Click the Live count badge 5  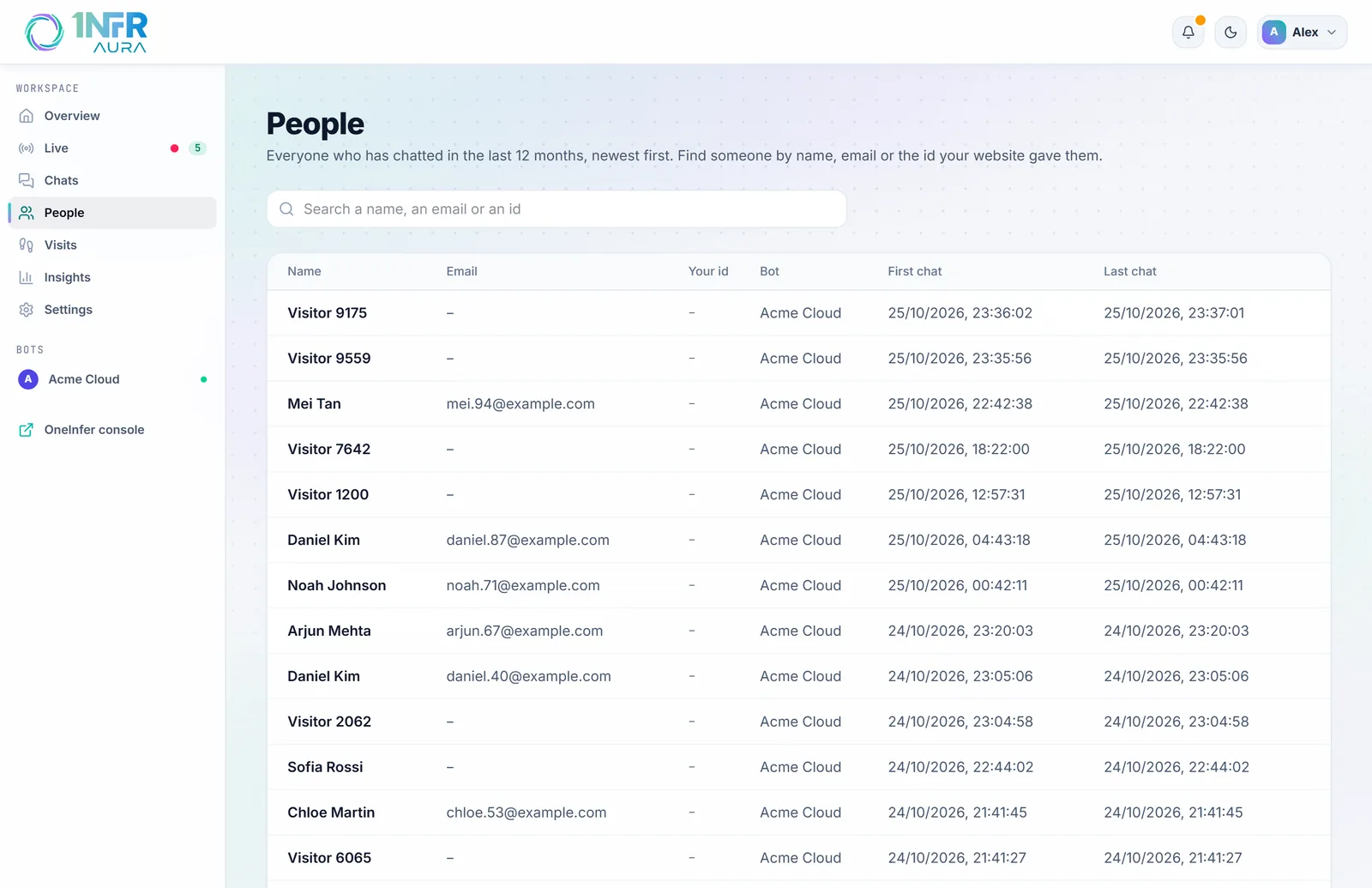[197, 148]
